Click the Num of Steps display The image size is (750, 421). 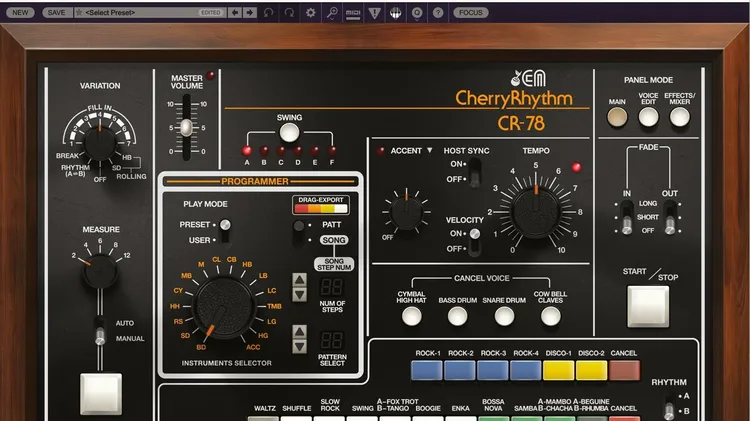tap(331, 287)
